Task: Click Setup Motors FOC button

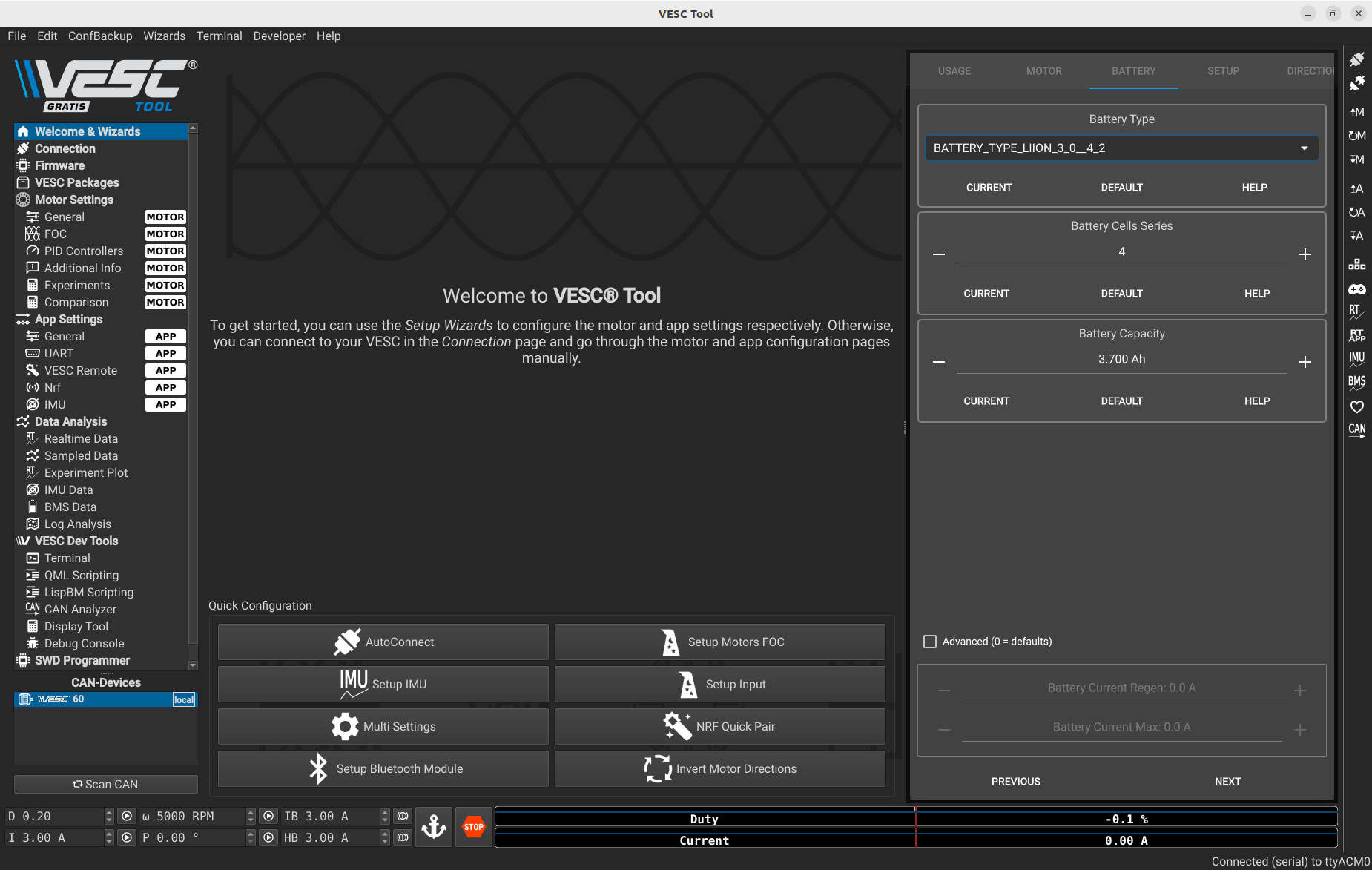Action: tap(720, 642)
